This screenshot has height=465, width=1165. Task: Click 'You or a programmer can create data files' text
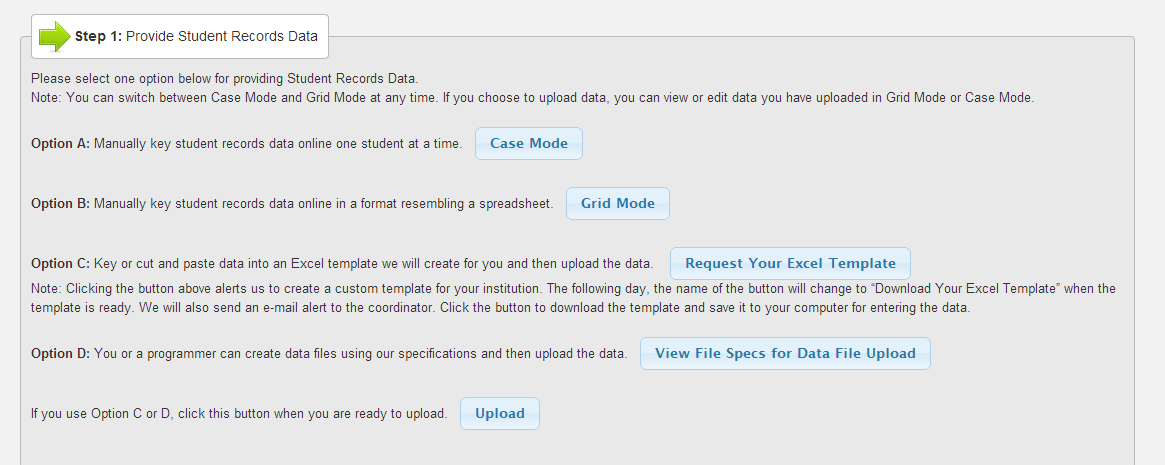coord(360,354)
